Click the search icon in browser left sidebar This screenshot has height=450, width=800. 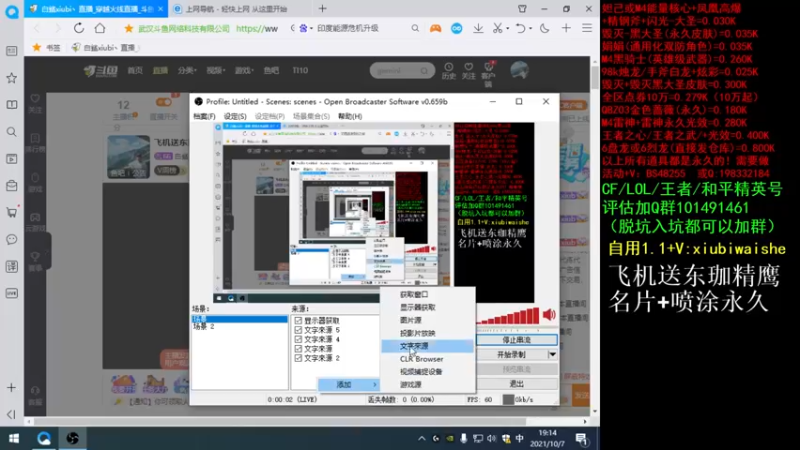[11, 132]
